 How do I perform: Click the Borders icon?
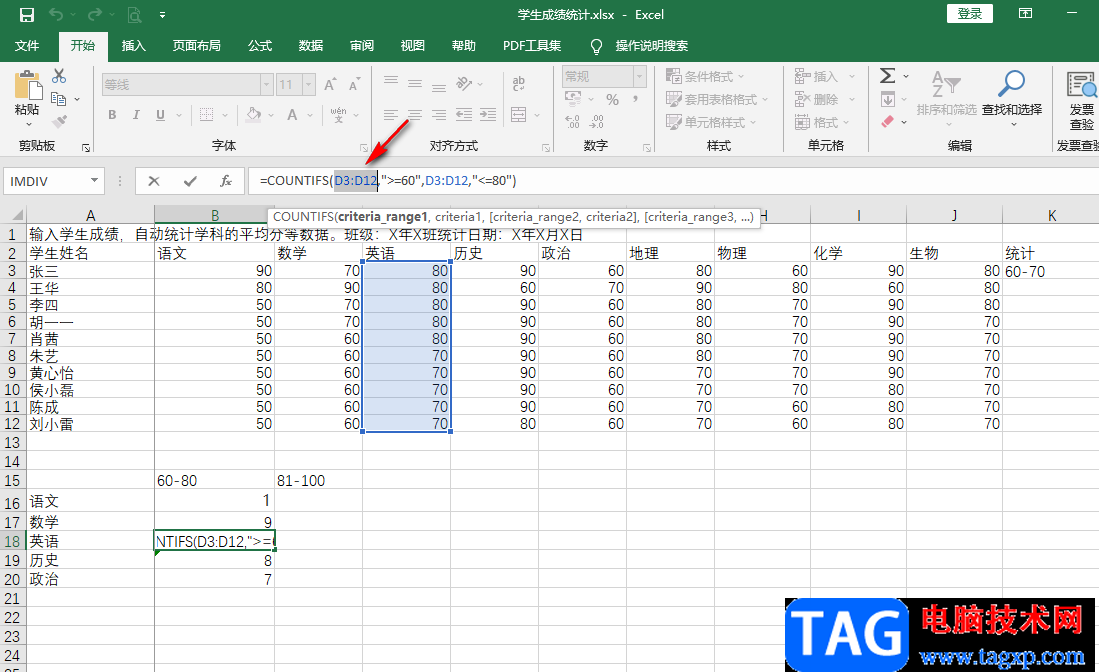point(207,115)
